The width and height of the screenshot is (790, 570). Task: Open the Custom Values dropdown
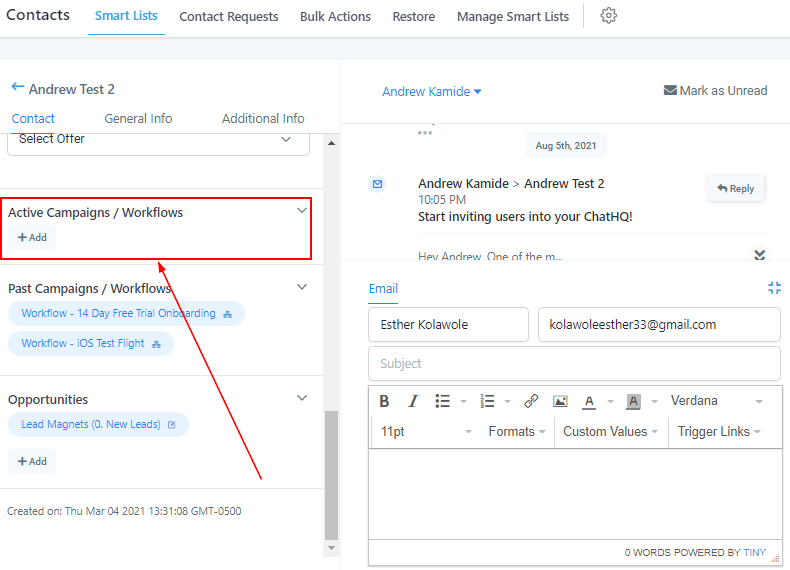click(611, 432)
